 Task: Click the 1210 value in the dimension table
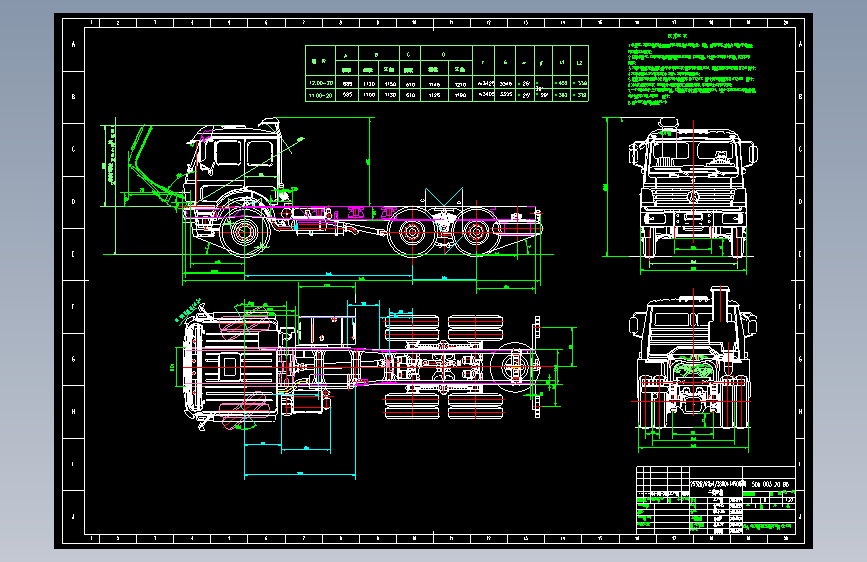point(460,84)
